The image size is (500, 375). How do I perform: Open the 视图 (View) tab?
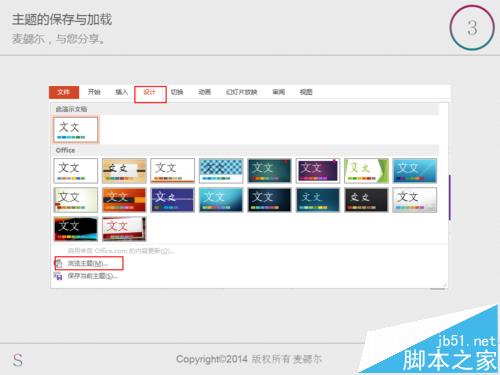click(x=306, y=92)
